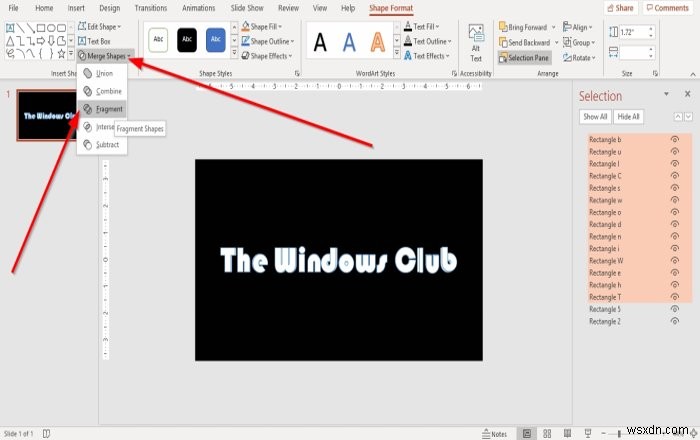Adjust the zoom slider
Image resolution: width=700 pixels, height=440 pixels.
pos(619,433)
